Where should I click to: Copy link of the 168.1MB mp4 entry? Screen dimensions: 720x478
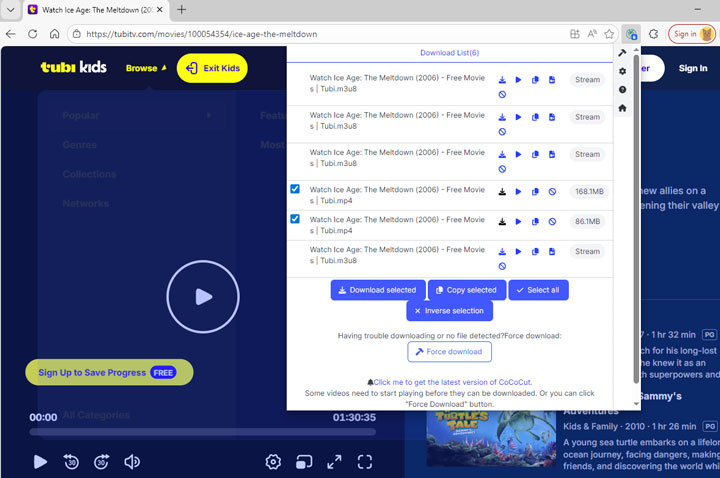pos(535,192)
